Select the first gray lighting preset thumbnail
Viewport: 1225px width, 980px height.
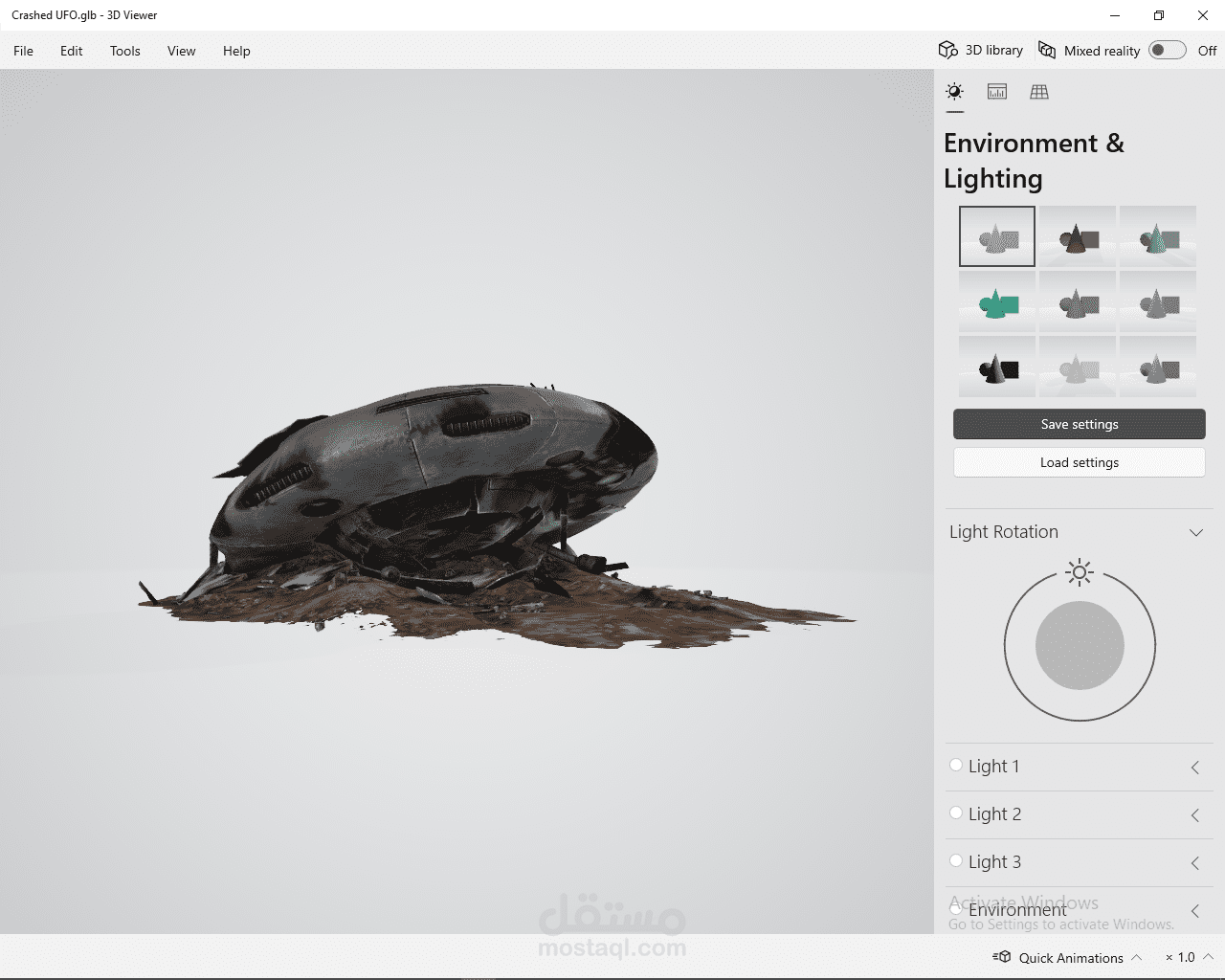(997, 236)
